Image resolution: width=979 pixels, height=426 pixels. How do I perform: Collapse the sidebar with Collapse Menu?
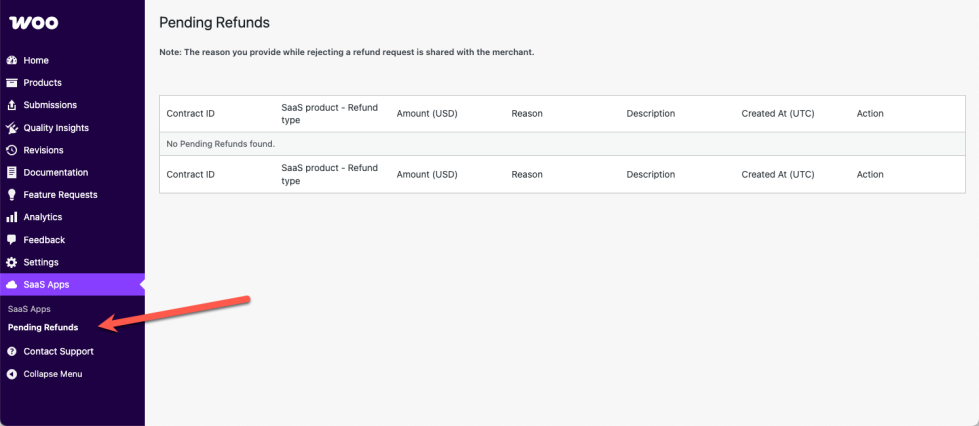pyautogui.click(x=52, y=374)
